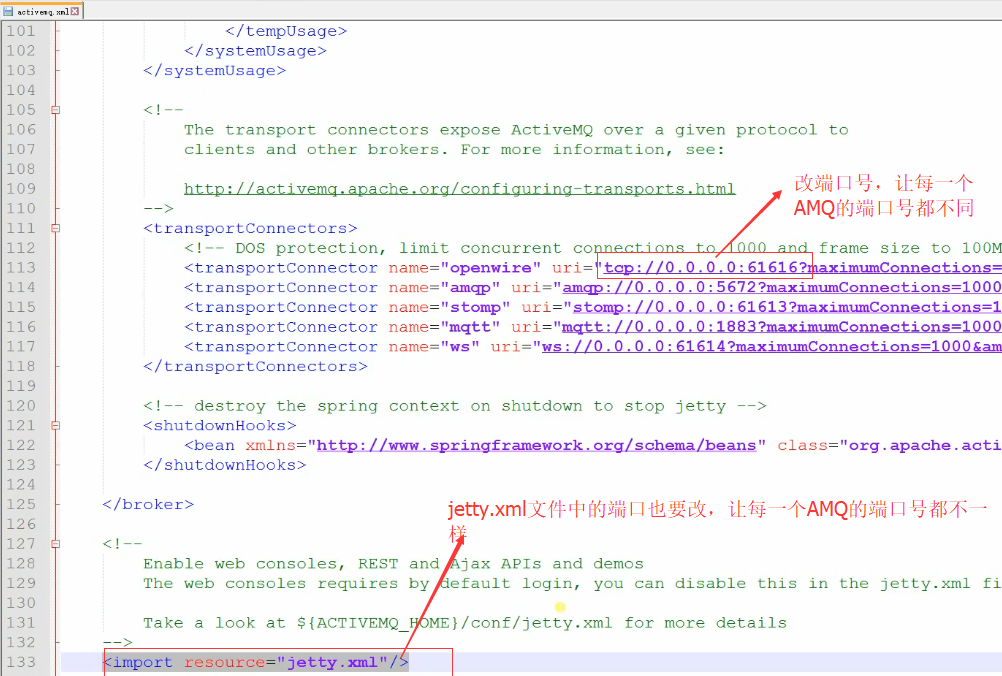Open the mqtt://0.0.0.0:1883 URI link
1002x676 pixels.
pyautogui.click(x=781, y=327)
